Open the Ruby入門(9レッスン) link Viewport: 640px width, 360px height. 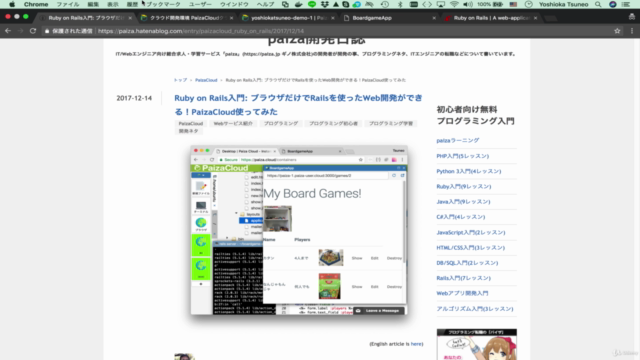coord(464,187)
